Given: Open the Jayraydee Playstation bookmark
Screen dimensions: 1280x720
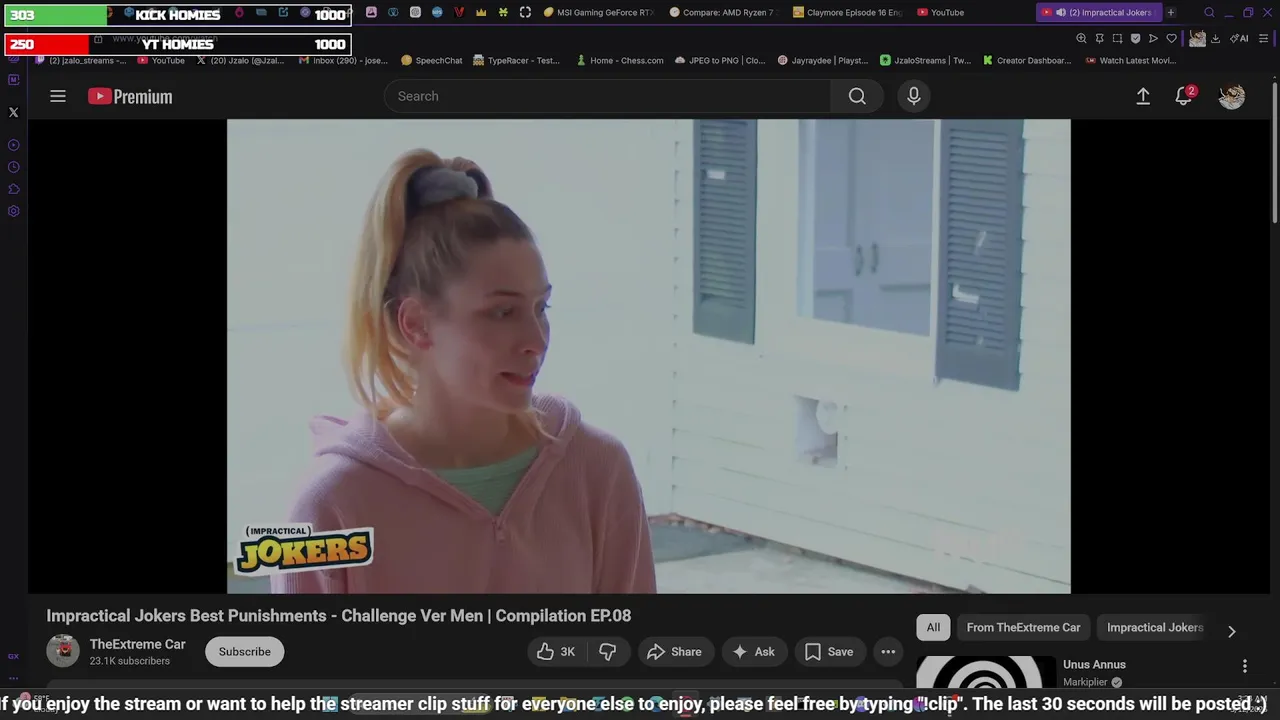Looking at the screenshot, I should (x=823, y=60).
